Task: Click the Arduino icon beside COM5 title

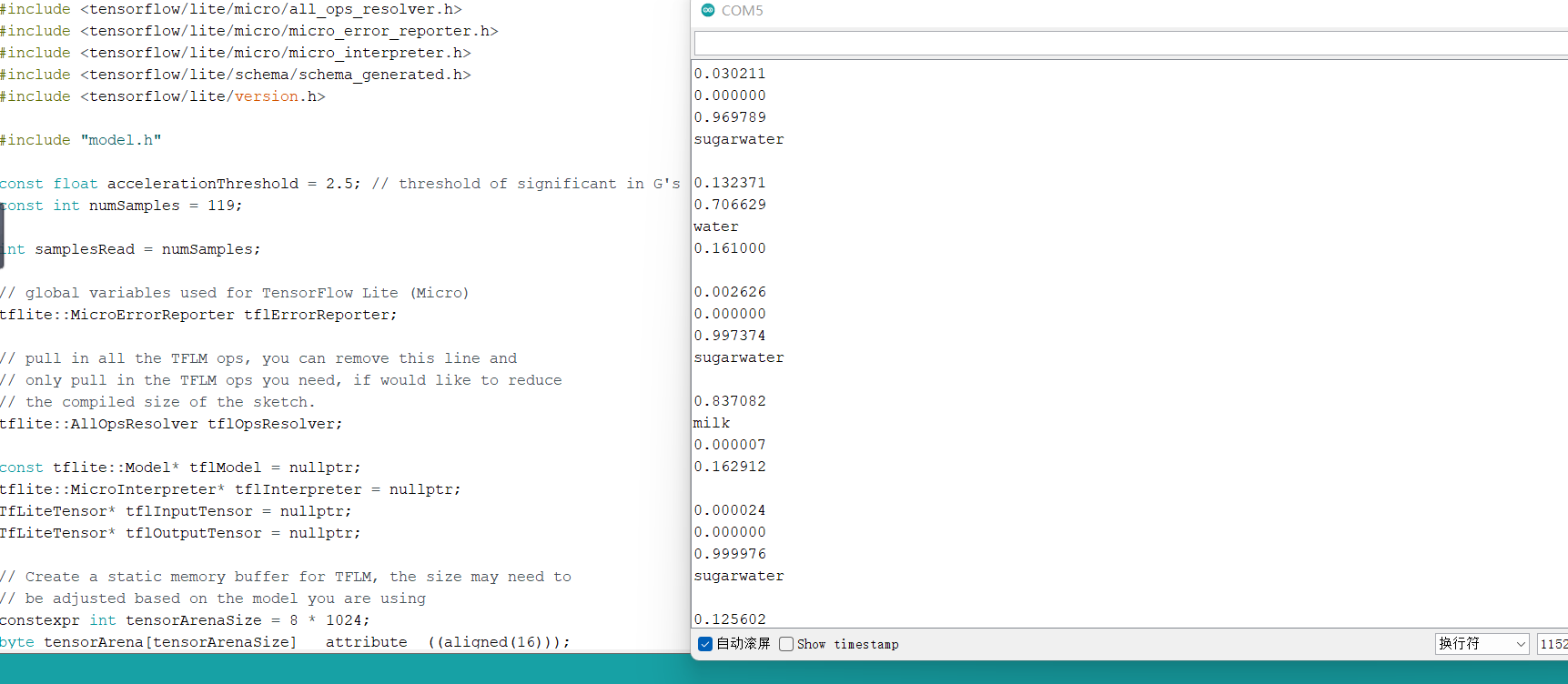Action: [708, 10]
